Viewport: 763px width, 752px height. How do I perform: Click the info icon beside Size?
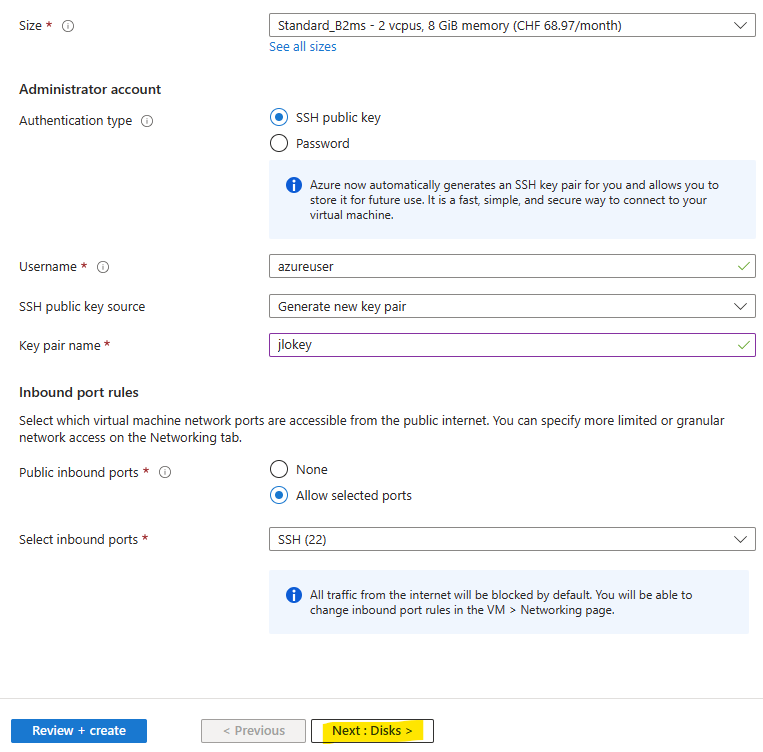(x=68, y=26)
